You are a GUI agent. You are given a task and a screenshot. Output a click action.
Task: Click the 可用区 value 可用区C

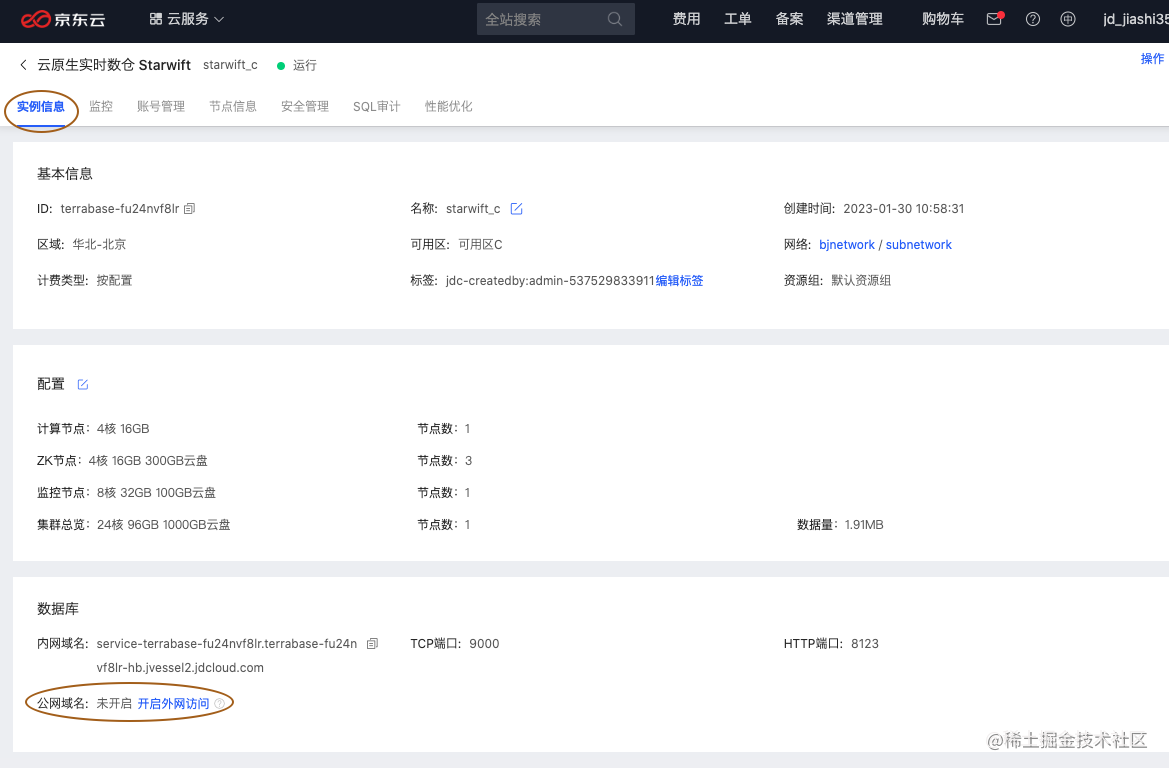480,245
